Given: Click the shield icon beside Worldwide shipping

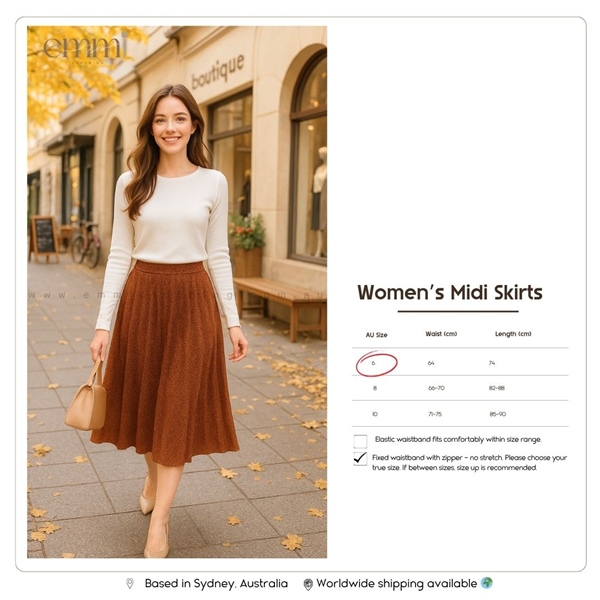Looking at the screenshot, I should (308, 584).
